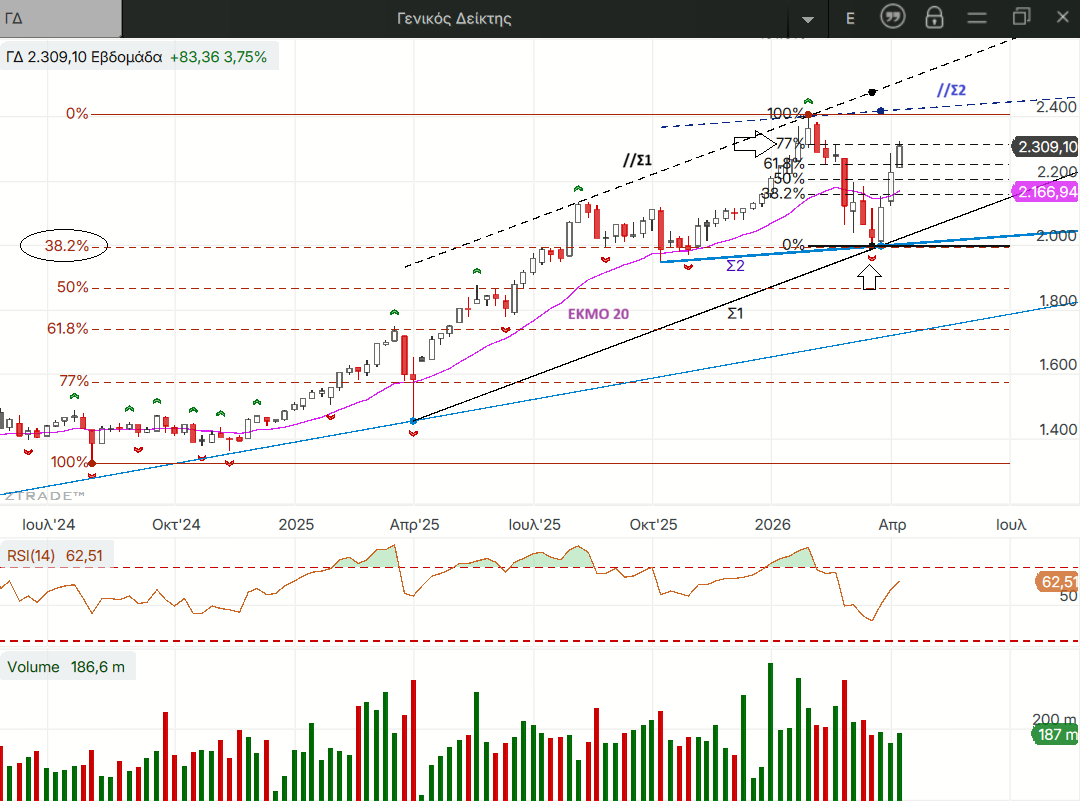Click the upward white arrow annotation
Viewport: 1080px width, 801px height.
pyautogui.click(x=870, y=278)
